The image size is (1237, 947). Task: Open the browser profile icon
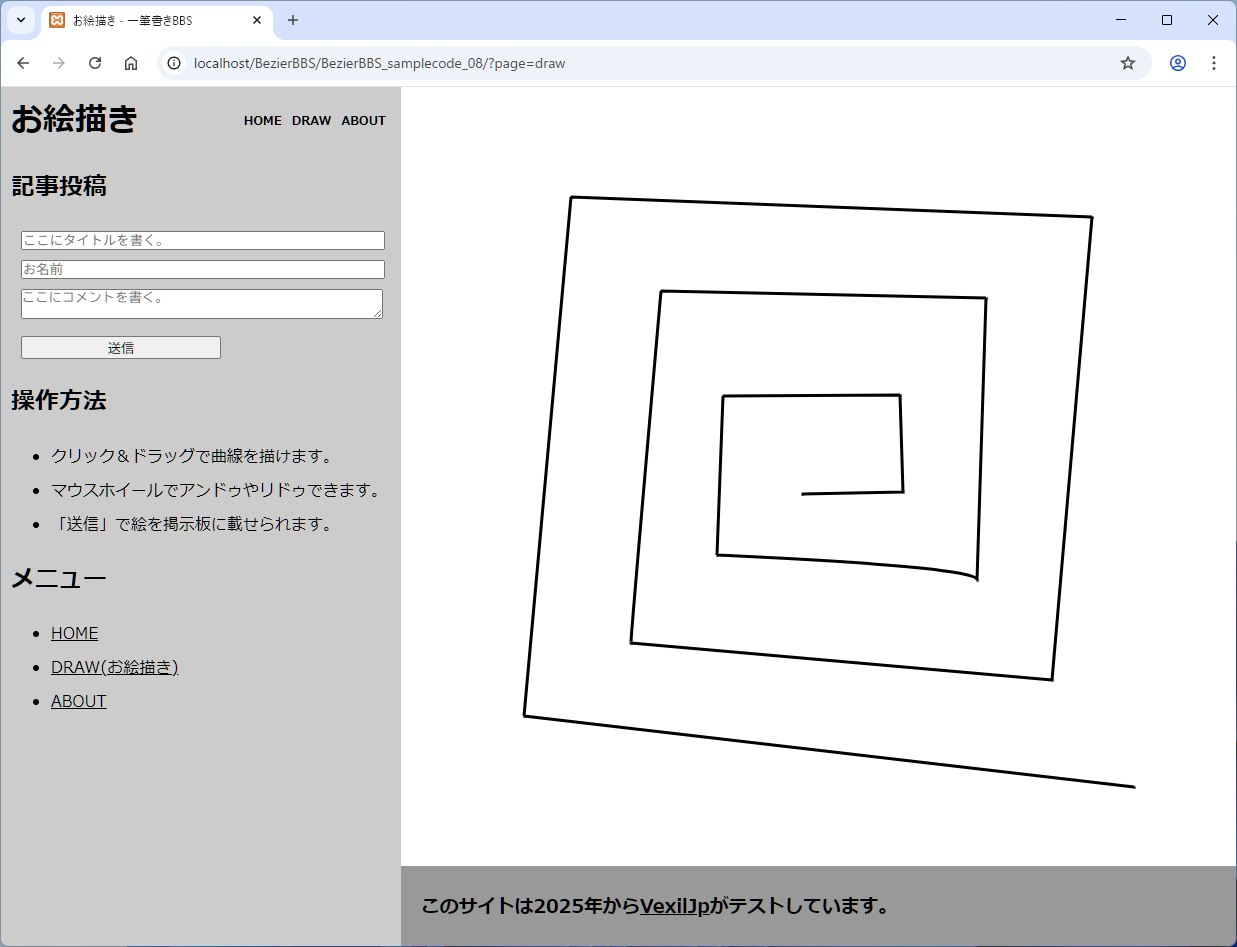point(1178,63)
